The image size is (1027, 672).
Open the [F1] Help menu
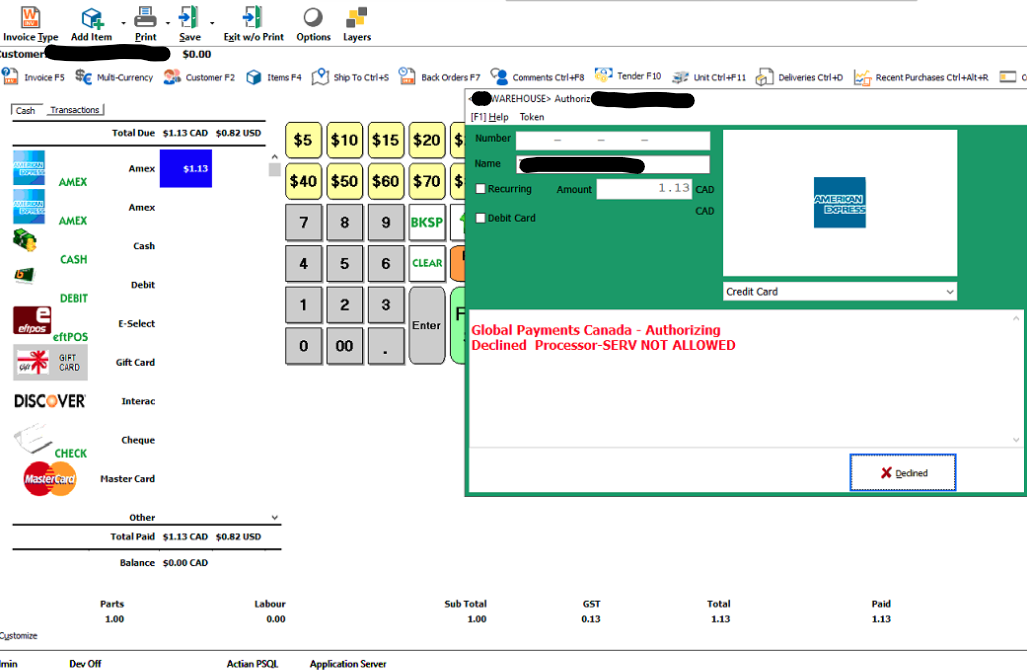click(x=489, y=117)
